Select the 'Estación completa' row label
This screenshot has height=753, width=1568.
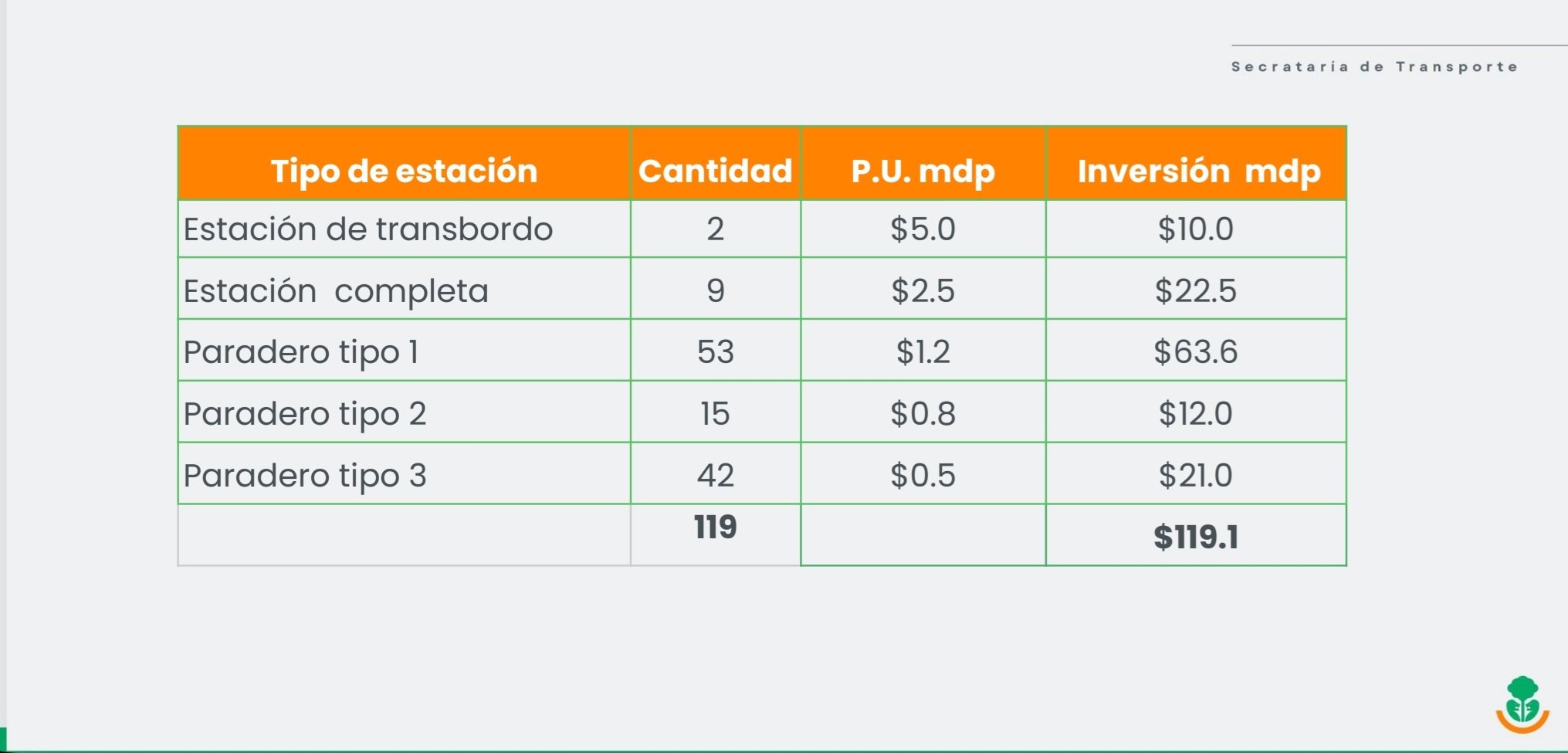pyautogui.click(x=336, y=291)
